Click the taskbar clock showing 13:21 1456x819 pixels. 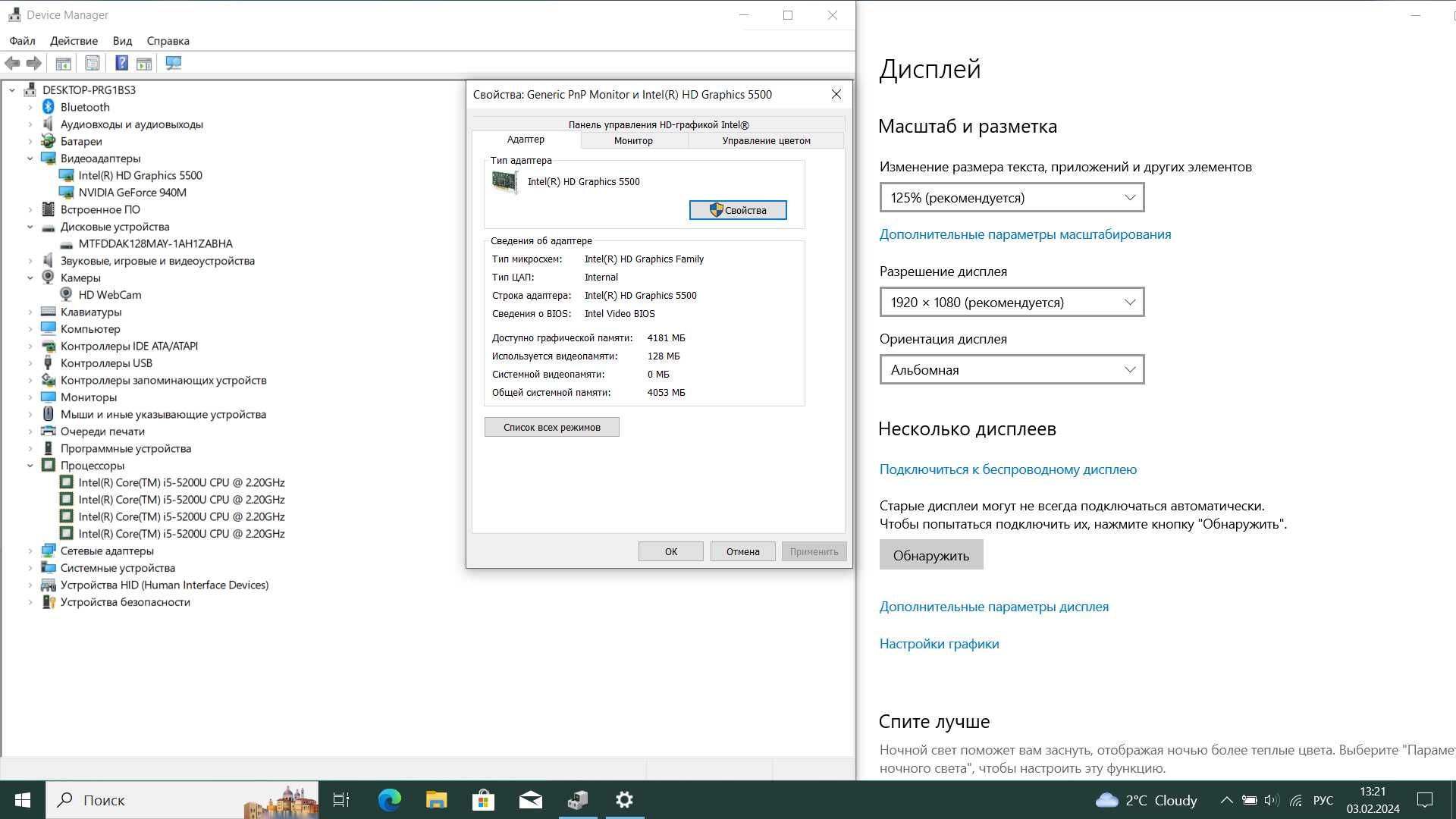(1373, 800)
